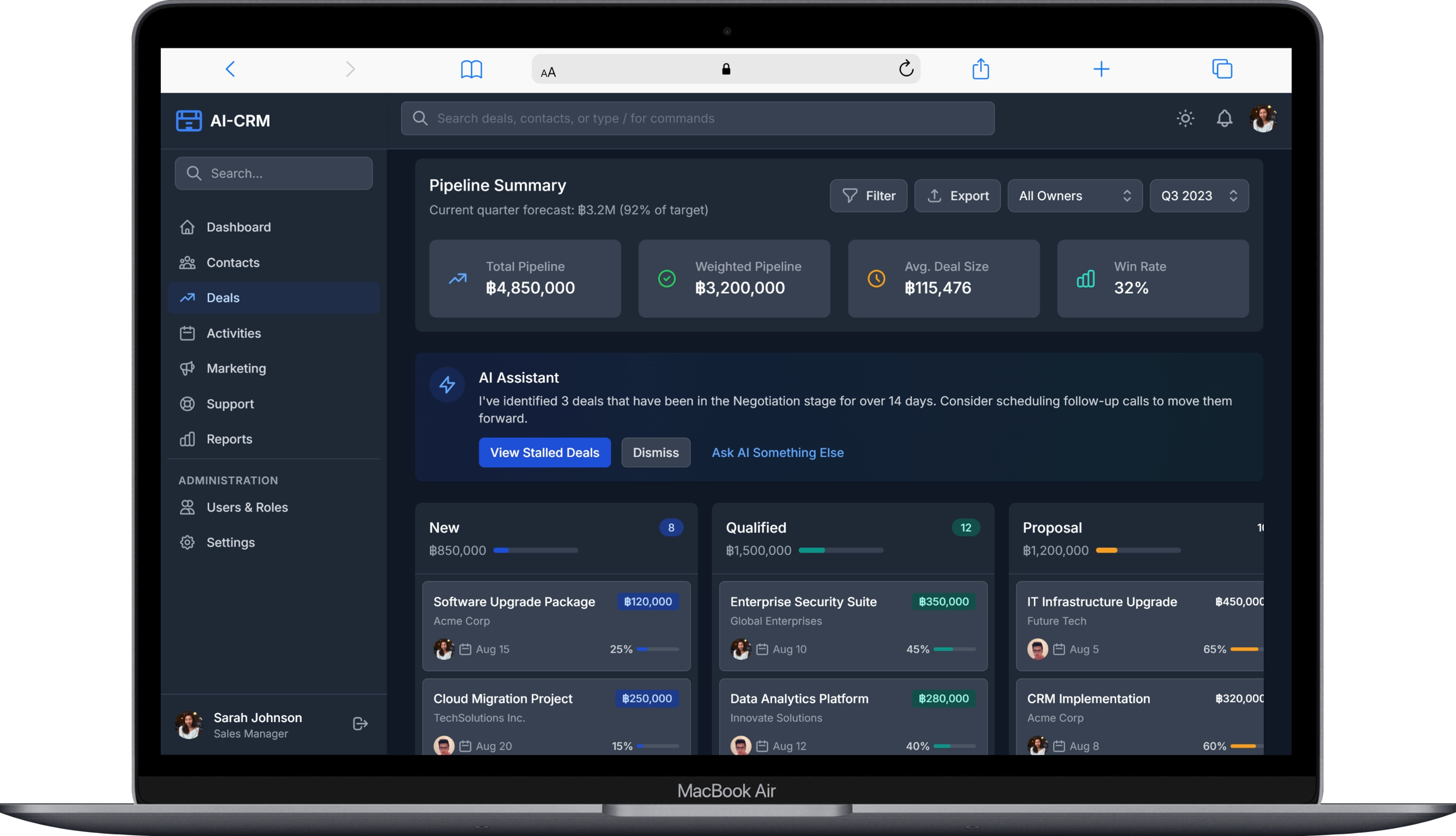This screenshot has height=836, width=1456.
Task: Click View Stalled Deals button
Action: point(544,452)
